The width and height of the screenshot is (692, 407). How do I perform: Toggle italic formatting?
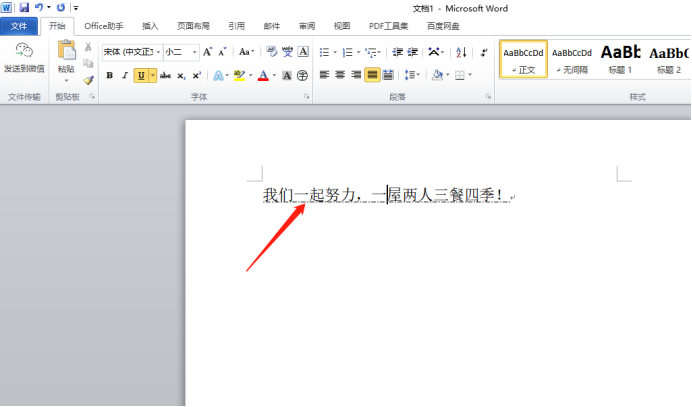tap(125, 75)
